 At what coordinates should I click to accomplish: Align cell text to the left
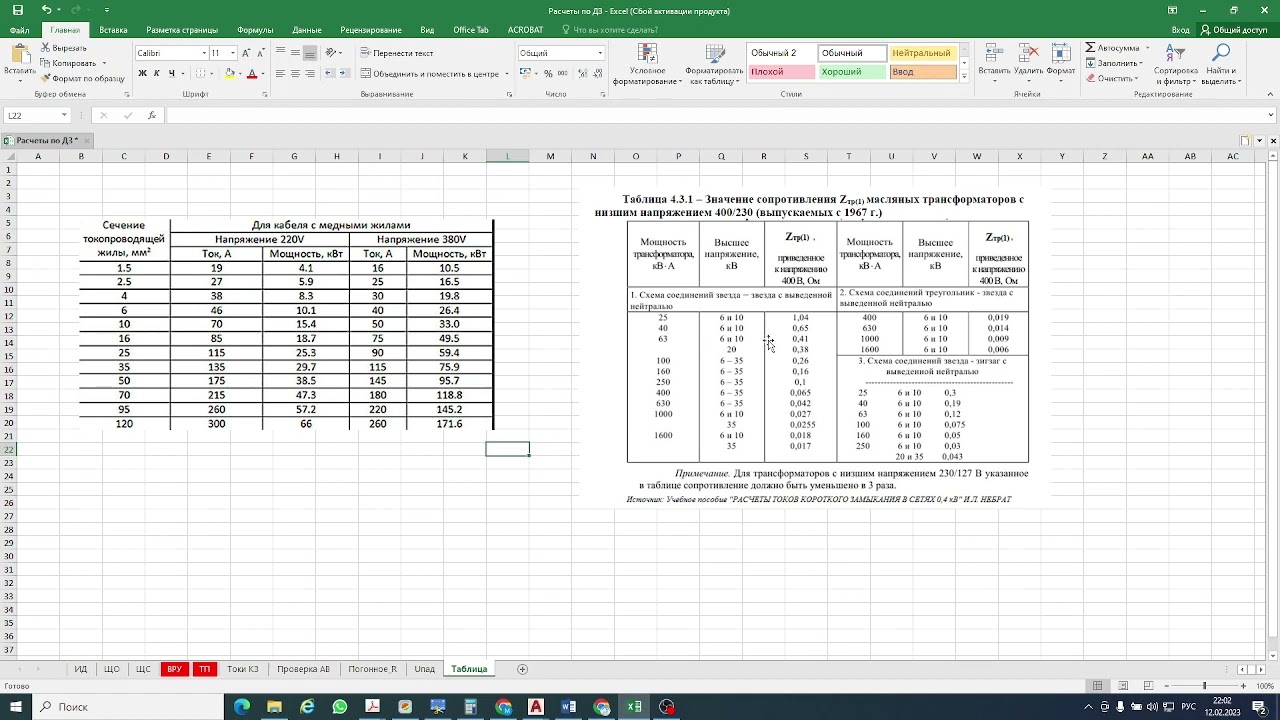point(280,73)
